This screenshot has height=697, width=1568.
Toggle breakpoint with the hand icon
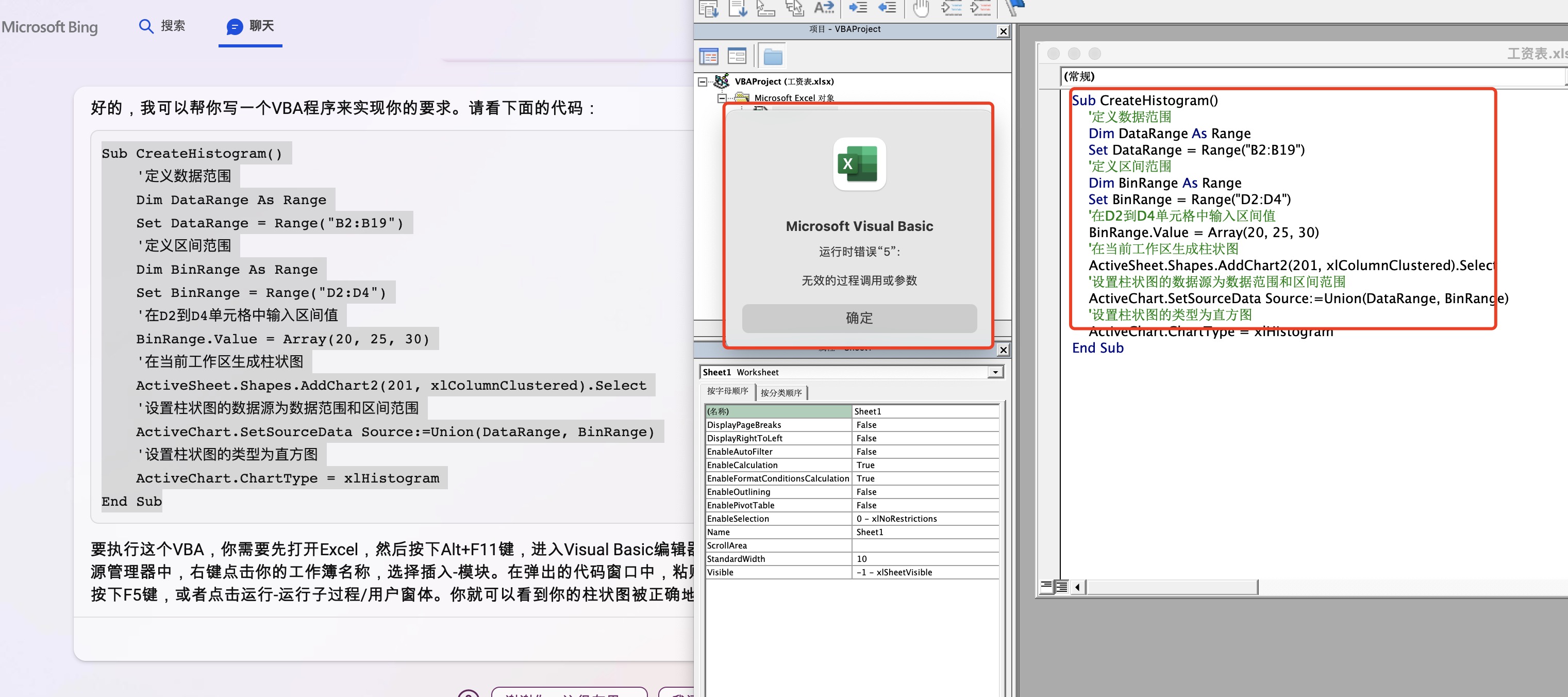pos(921,8)
